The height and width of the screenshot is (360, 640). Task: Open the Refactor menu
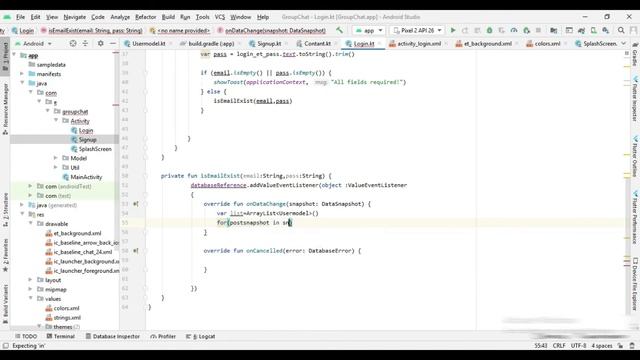(146, 17)
